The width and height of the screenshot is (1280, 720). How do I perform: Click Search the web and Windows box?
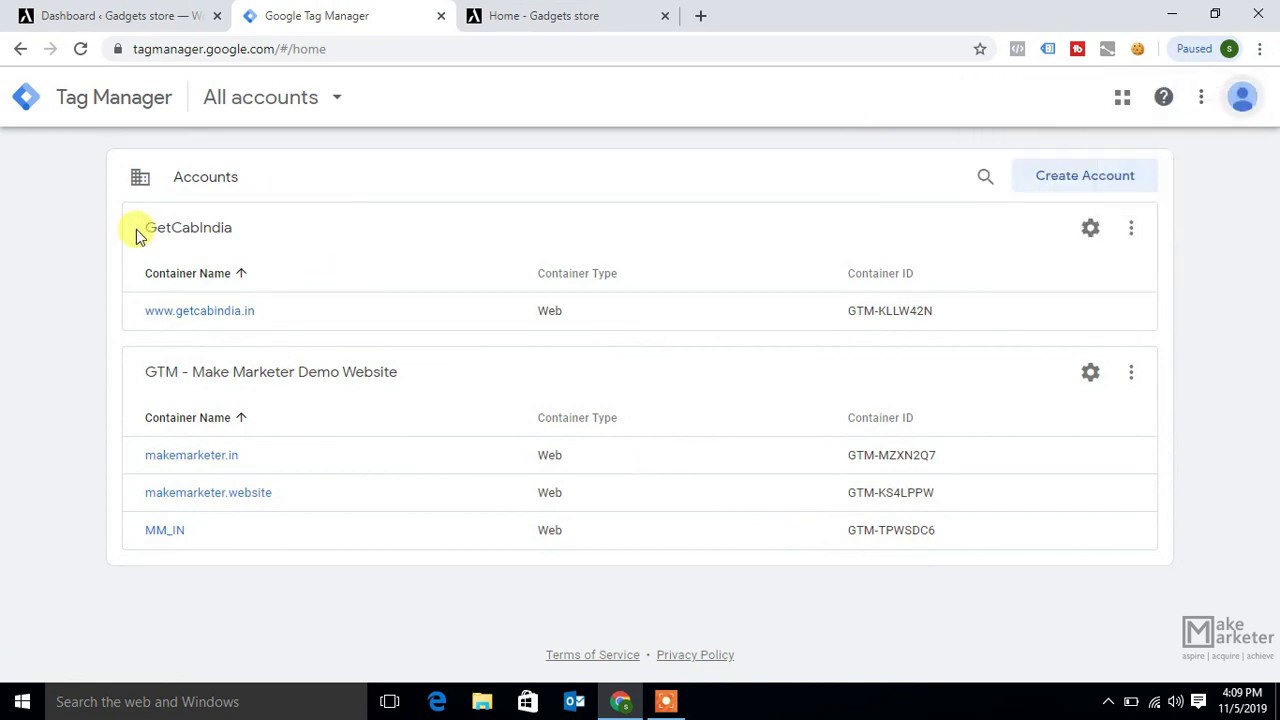tap(205, 702)
